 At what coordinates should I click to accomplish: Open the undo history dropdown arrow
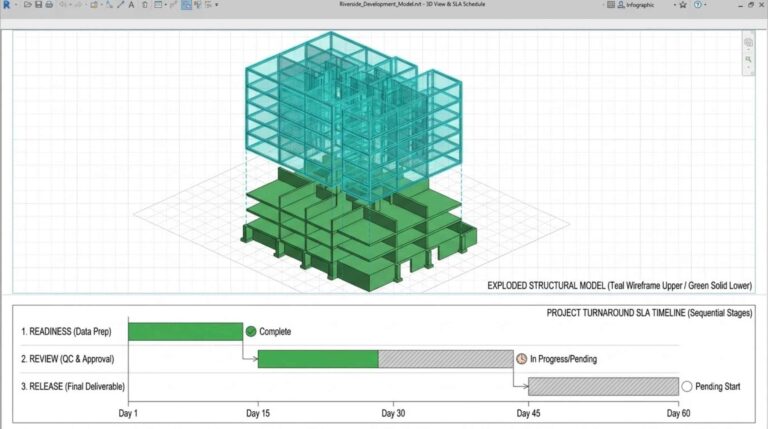71,5
